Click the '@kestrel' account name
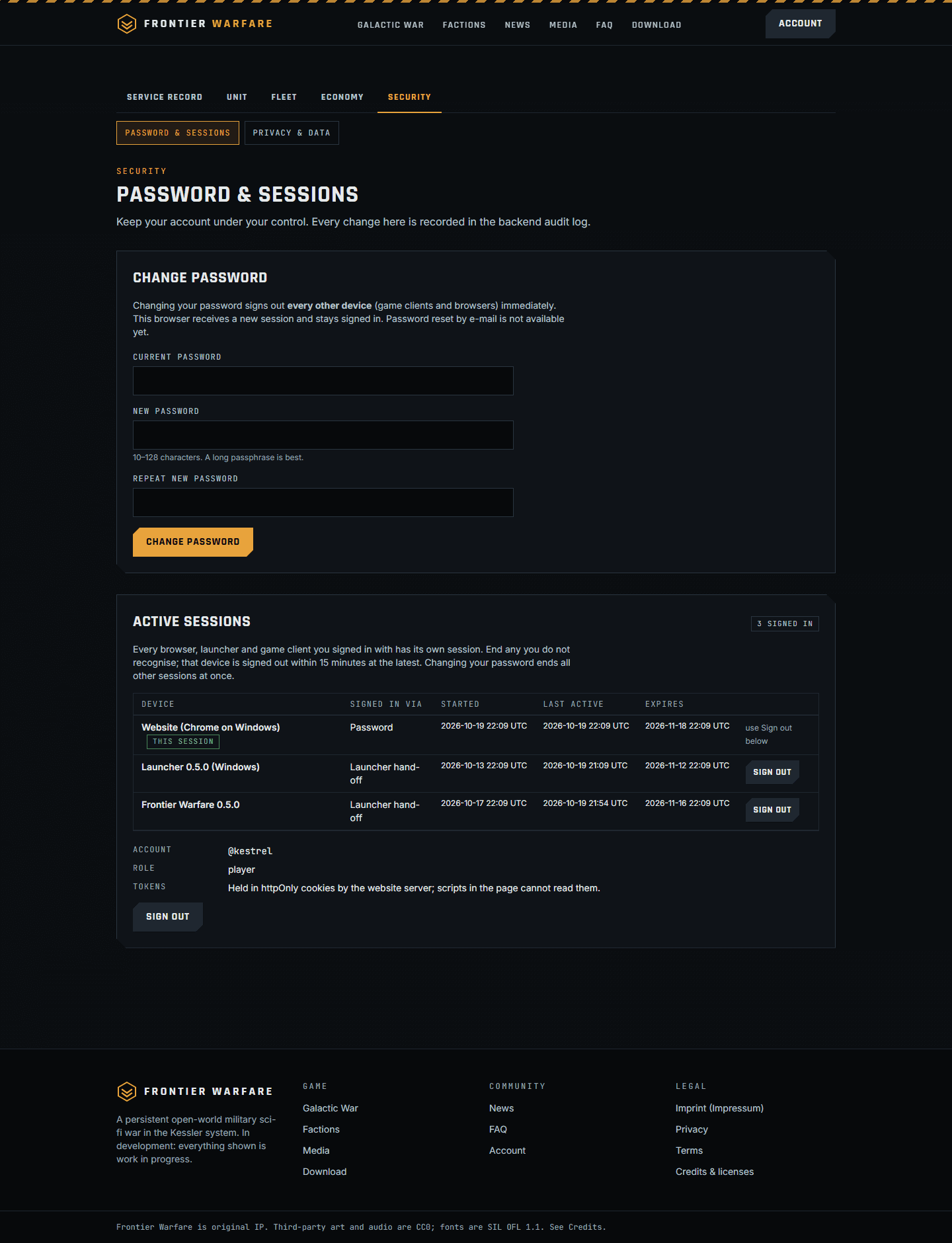This screenshot has height=1243, width=952. point(250,851)
